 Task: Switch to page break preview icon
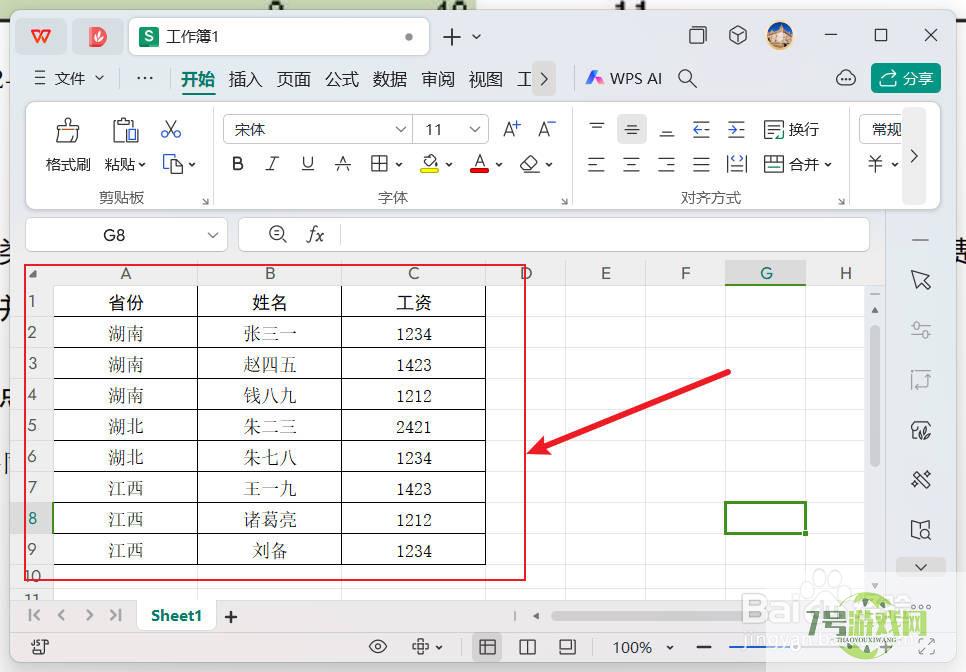[x=527, y=647]
